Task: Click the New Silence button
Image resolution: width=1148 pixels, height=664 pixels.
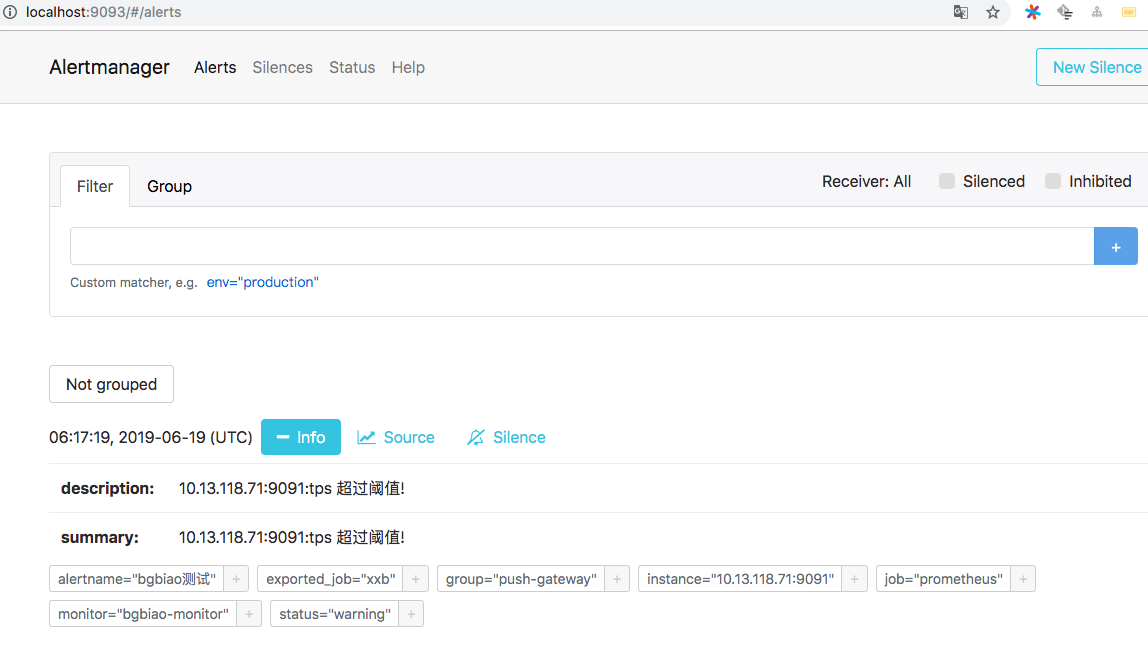Action: click(x=1095, y=67)
